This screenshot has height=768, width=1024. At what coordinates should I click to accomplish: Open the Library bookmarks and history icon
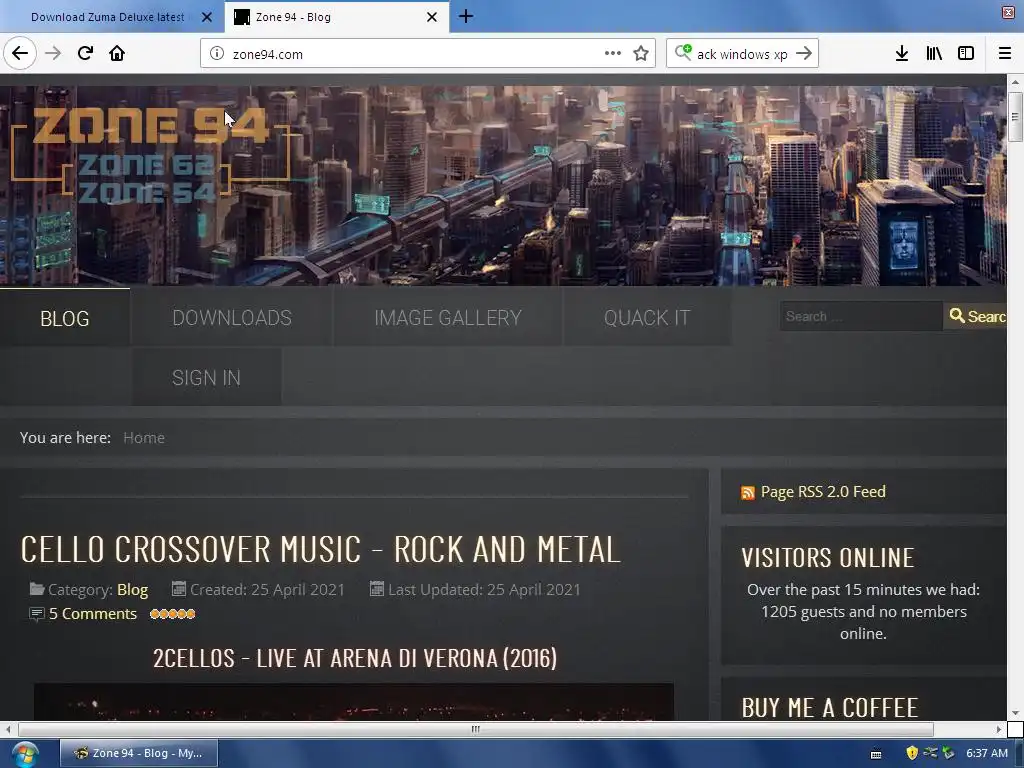coord(934,53)
